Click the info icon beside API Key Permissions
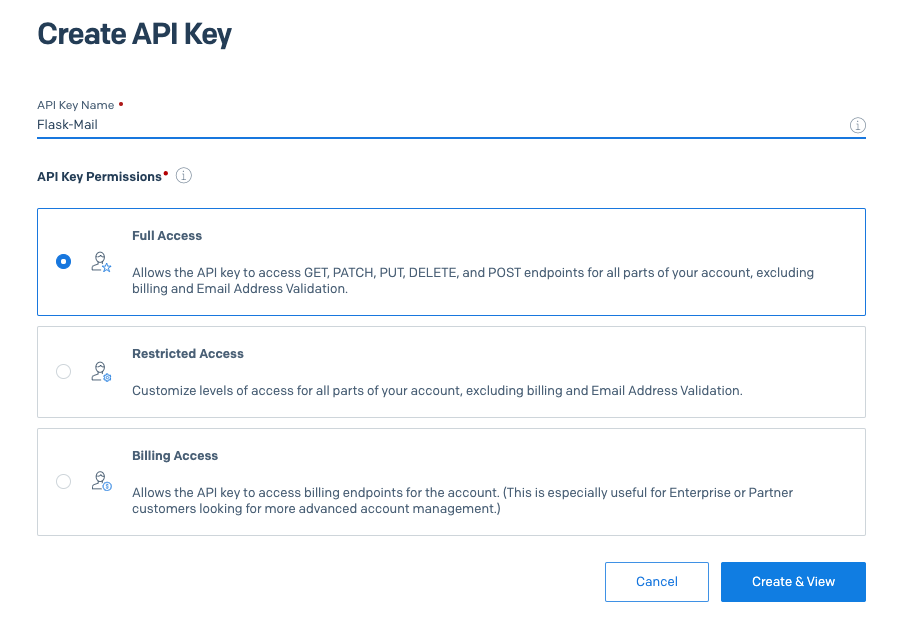The width and height of the screenshot is (913, 642). [x=183, y=176]
